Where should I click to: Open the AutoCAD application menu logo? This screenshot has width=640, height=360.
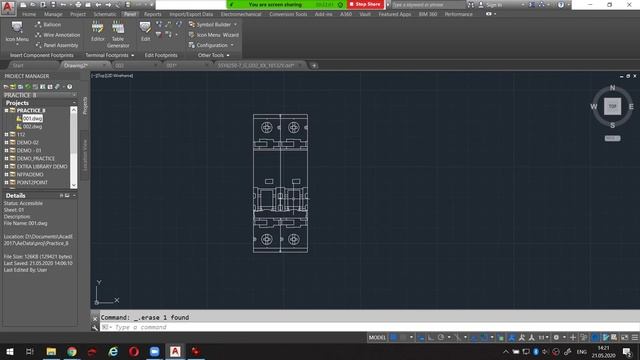point(8,8)
